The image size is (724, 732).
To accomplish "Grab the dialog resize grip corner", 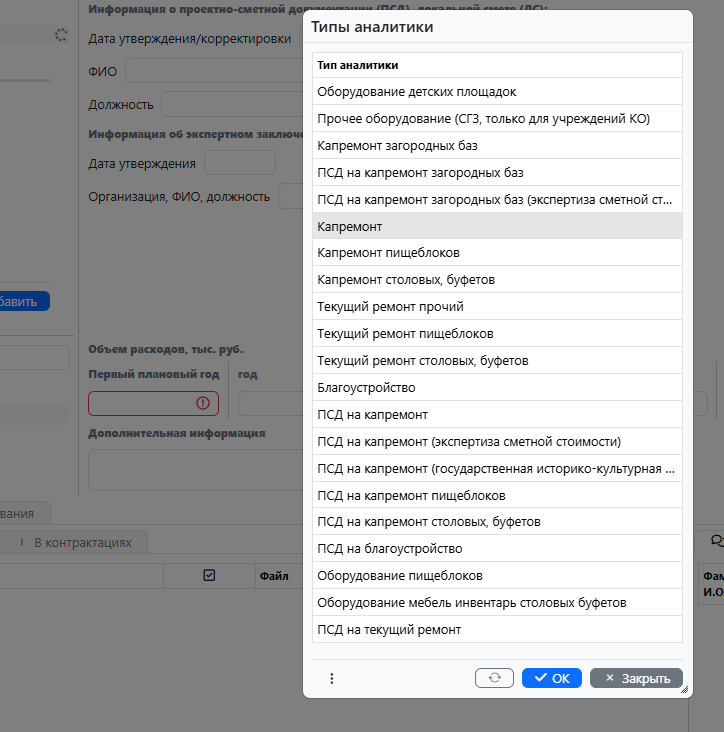I will click(684, 690).
